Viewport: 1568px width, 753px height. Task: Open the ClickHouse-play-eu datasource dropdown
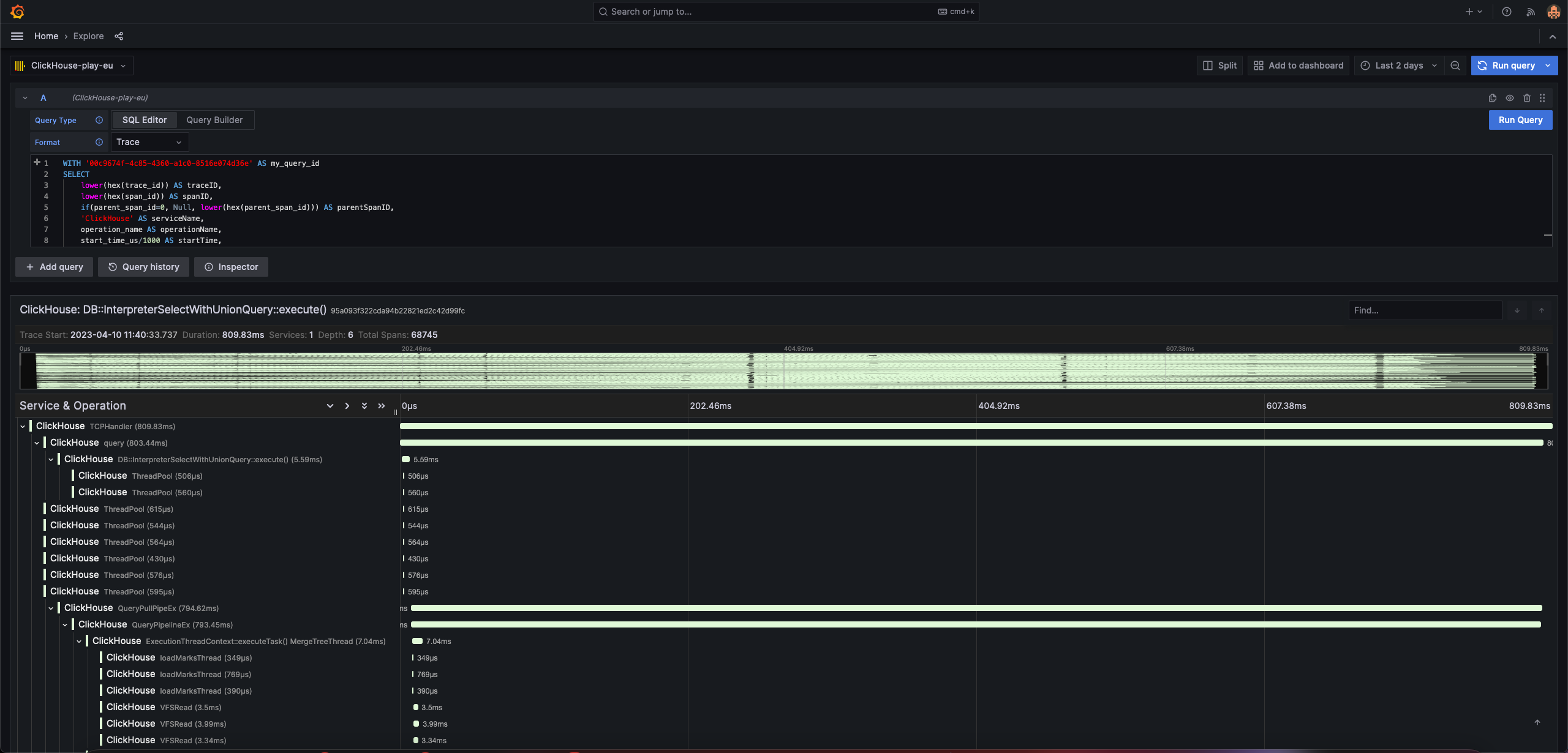click(x=72, y=66)
